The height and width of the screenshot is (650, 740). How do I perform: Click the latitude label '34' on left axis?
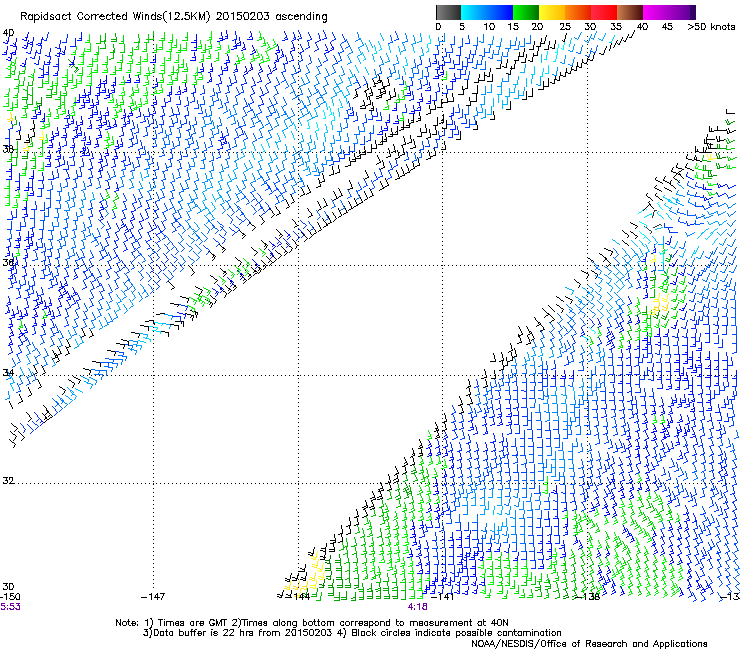[x=8, y=372]
